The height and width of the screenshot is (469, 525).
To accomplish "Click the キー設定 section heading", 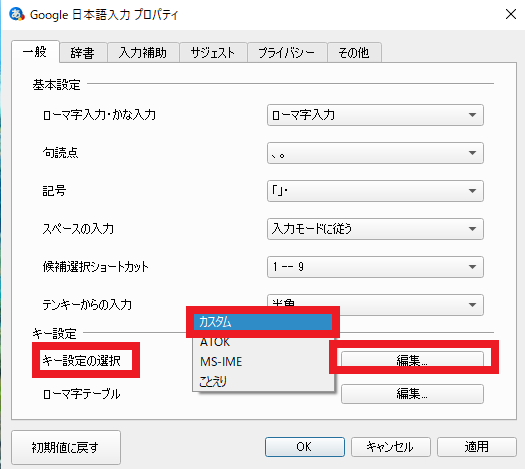I will pyautogui.click(x=54, y=334).
